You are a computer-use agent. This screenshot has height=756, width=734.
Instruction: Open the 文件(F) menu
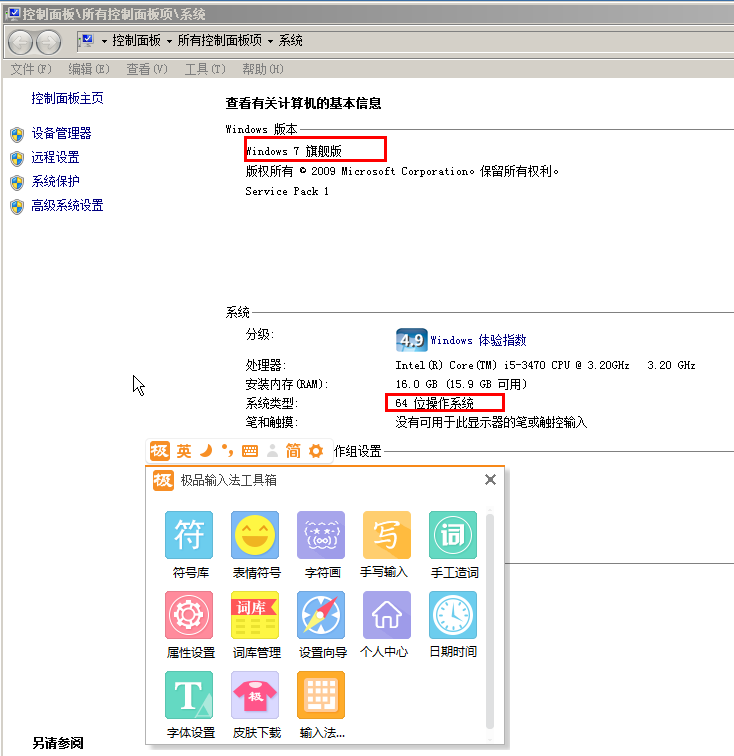tap(31, 69)
